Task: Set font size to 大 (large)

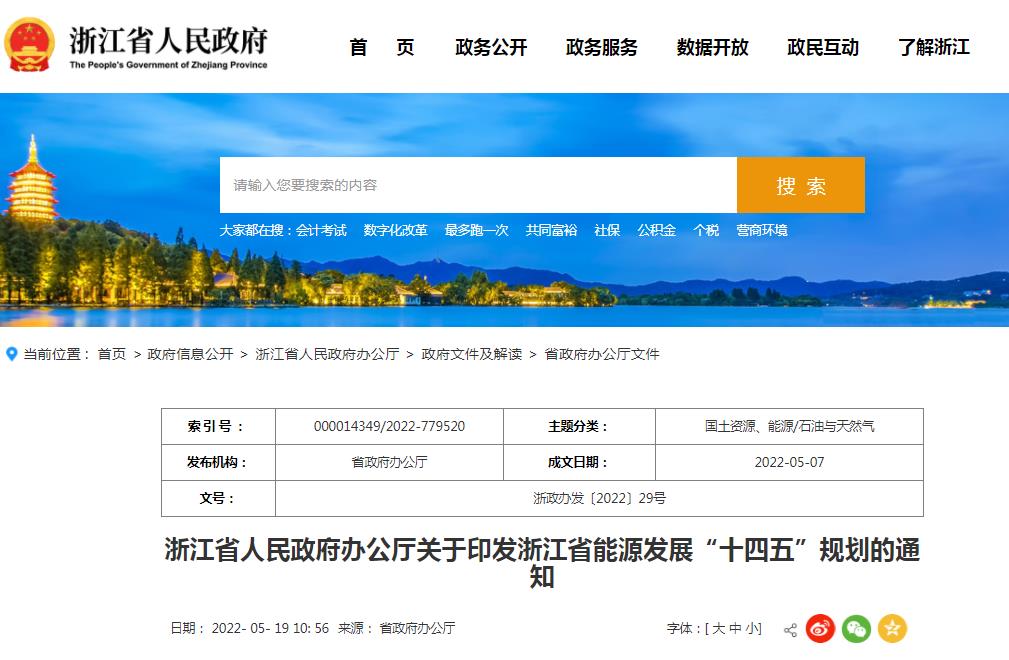Action: pyautogui.click(x=718, y=629)
